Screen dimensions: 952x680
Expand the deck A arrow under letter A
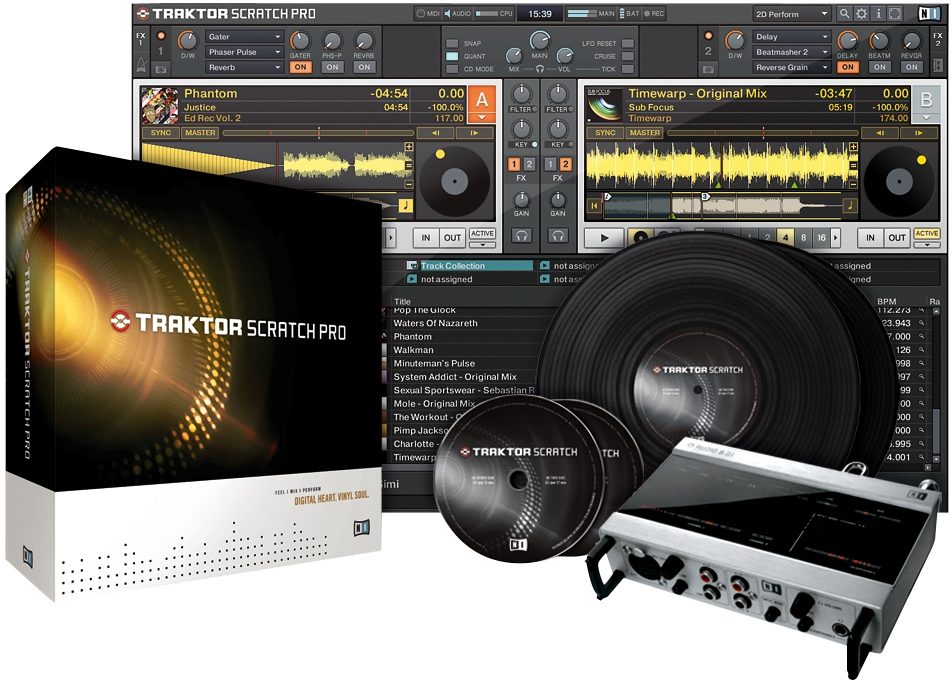[482, 117]
